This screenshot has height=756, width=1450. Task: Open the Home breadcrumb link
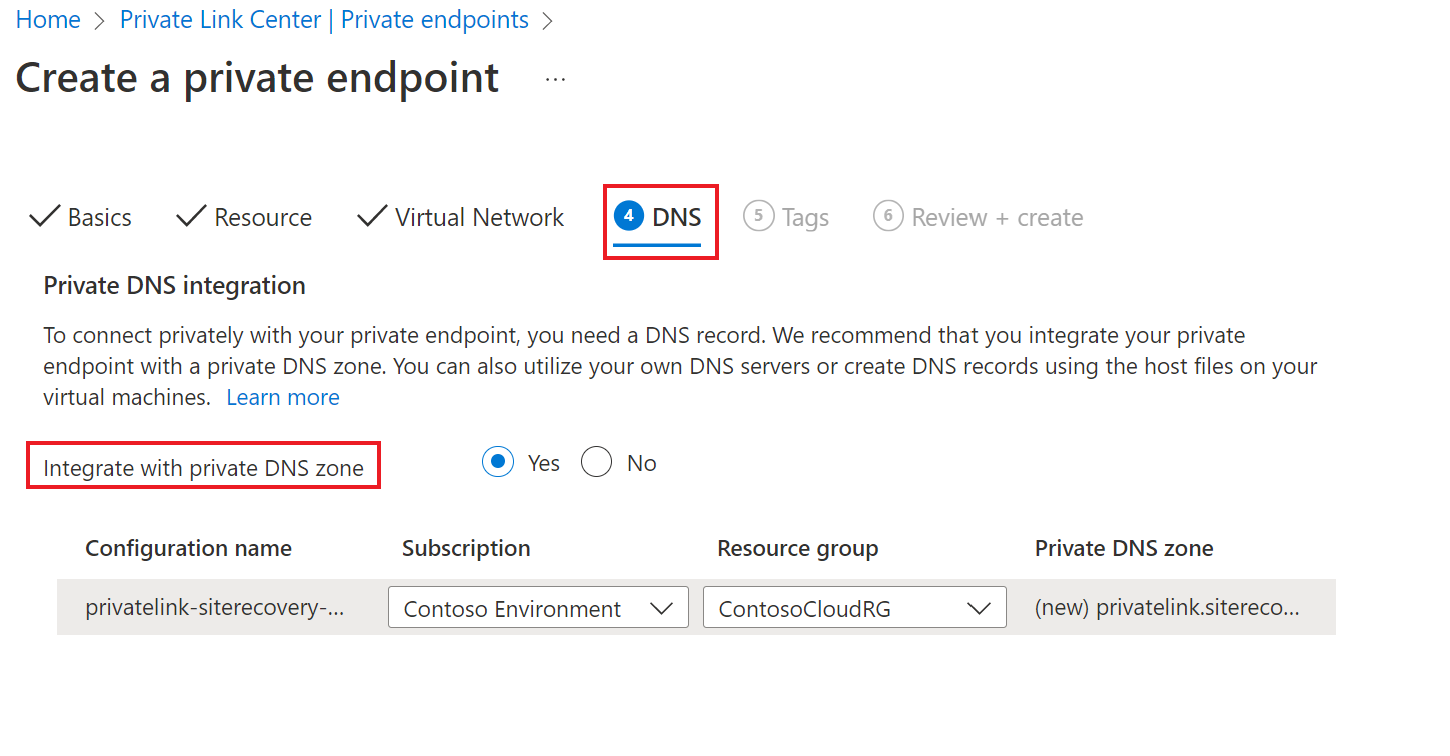[x=47, y=19]
